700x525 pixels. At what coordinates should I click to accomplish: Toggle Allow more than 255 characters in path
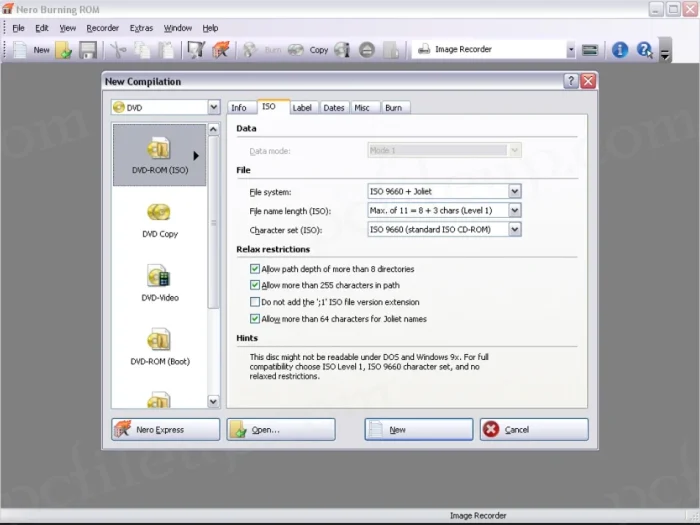click(254, 285)
